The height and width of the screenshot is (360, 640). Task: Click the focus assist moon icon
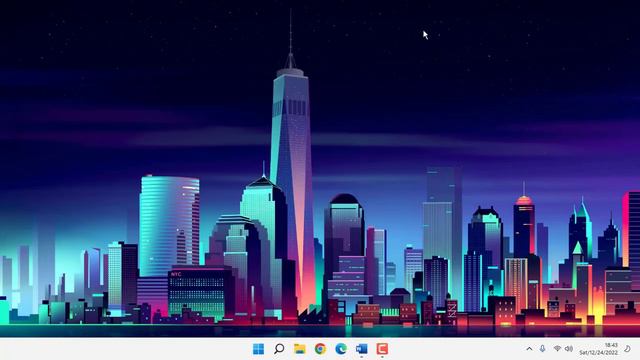click(627, 349)
